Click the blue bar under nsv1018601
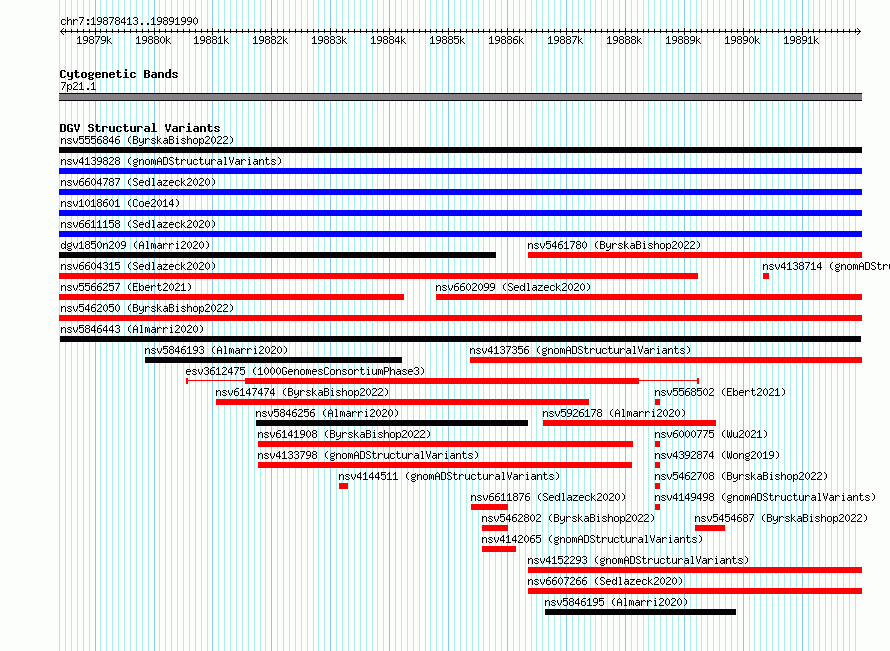Viewport: 890px width, 651px height. tap(460, 213)
